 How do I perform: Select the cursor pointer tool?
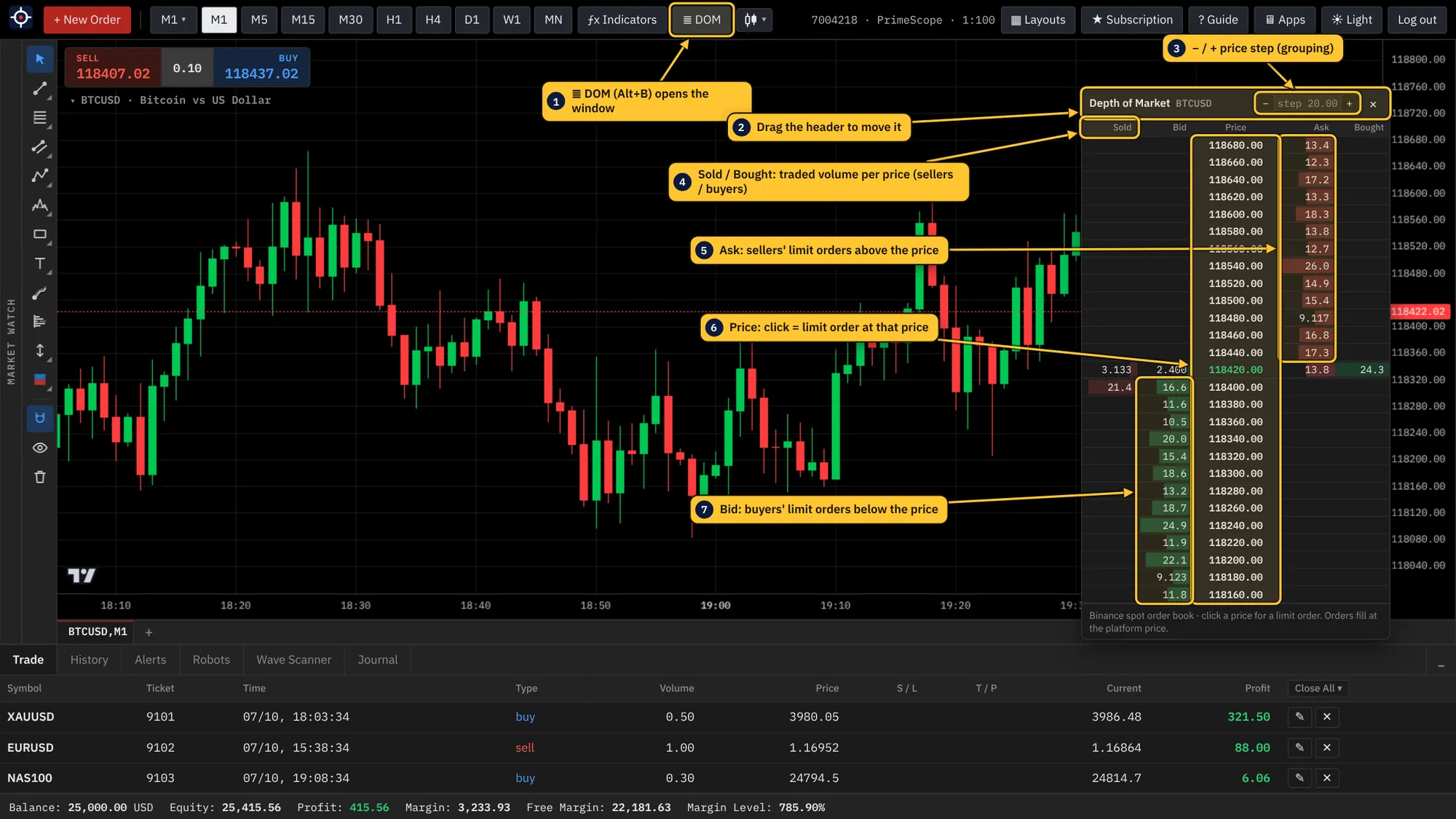pyautogui.click(x=40, y=59)
